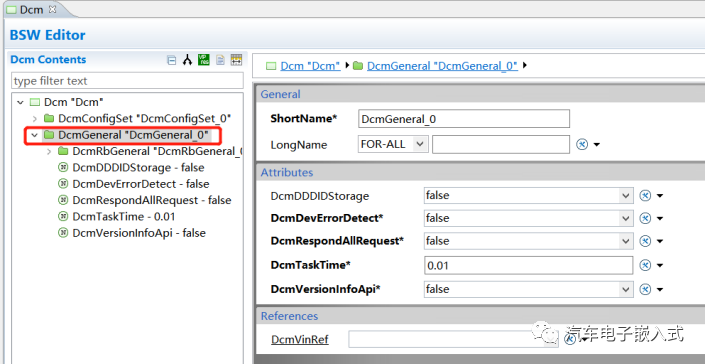Click DcmDDDIDStorage round action icon

[x=645, y=196]
